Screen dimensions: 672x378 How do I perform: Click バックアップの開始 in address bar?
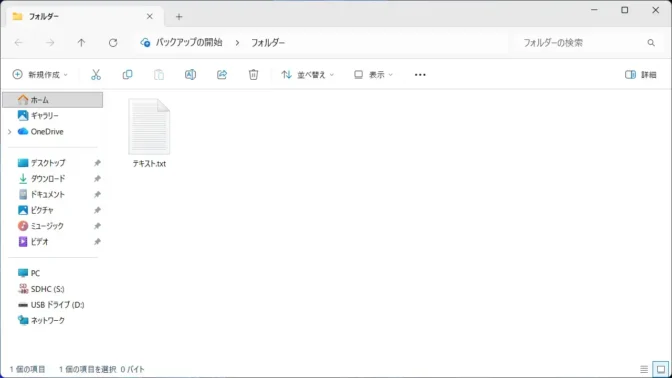point(189,42)
